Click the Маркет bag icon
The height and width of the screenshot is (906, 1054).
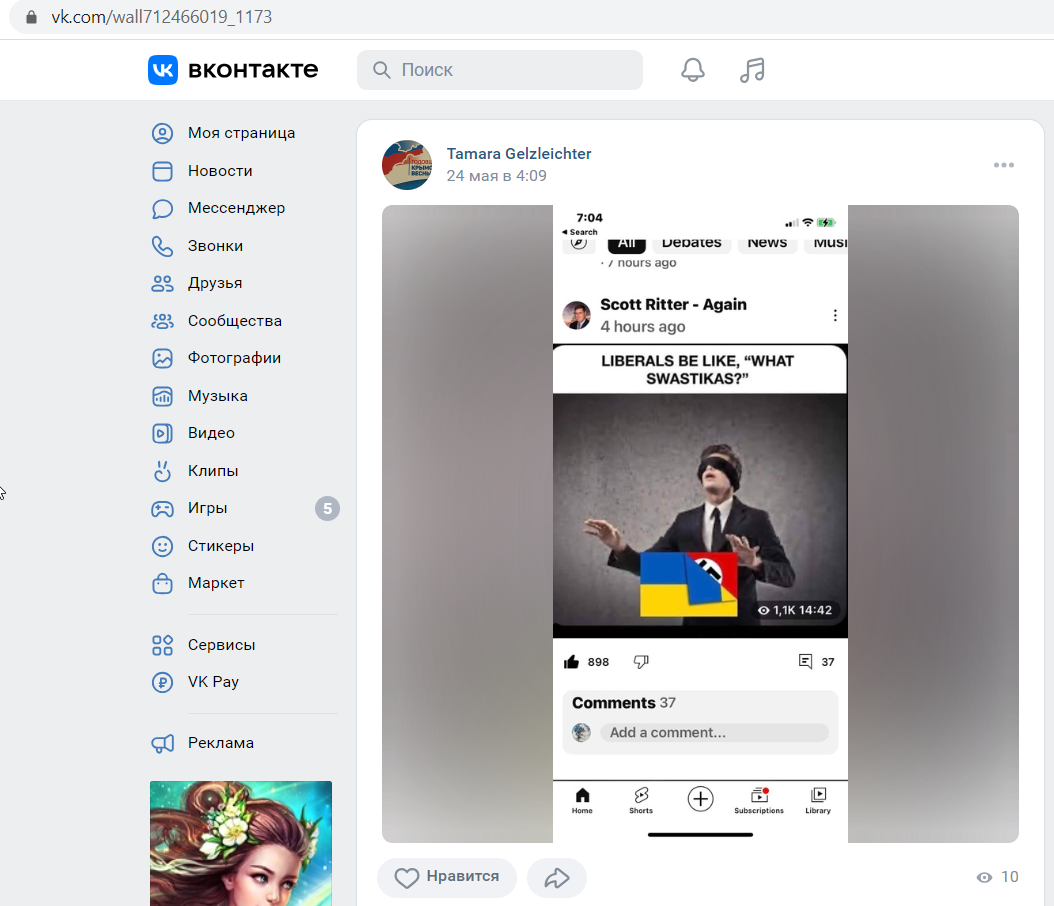tap(162, 583)
